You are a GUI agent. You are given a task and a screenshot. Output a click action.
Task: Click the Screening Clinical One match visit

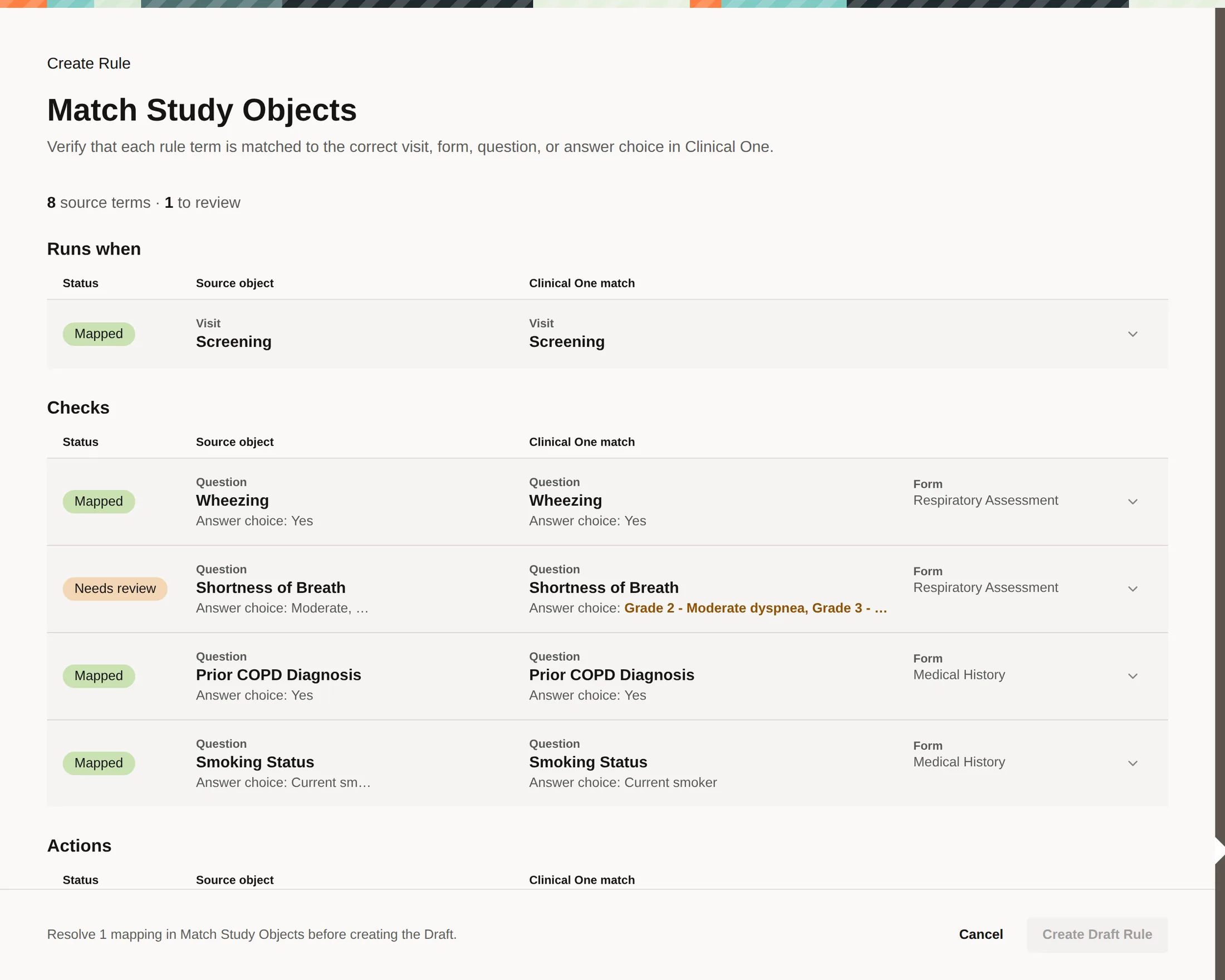click(x=566, y=341)
